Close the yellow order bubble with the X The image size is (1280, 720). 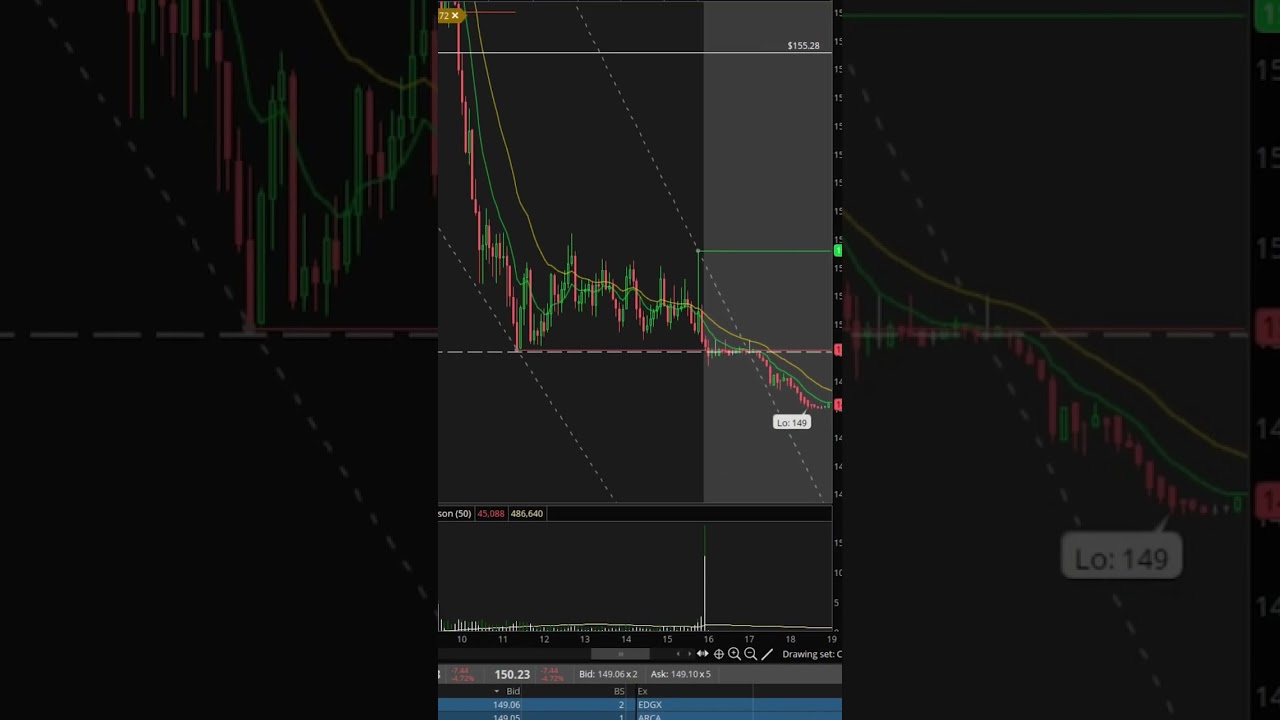(455, 15)
